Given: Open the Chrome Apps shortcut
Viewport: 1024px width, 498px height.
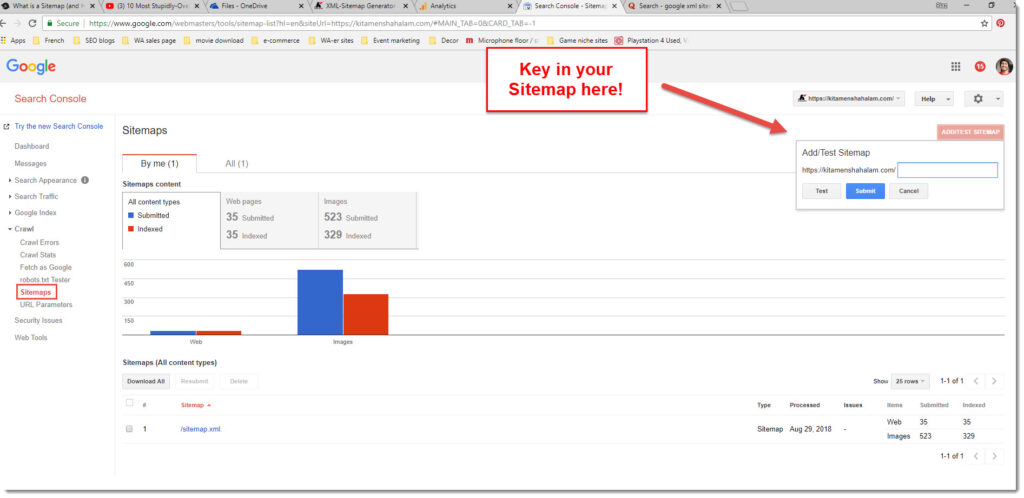Looking at the screenshot, I should (x=14, y=40).
